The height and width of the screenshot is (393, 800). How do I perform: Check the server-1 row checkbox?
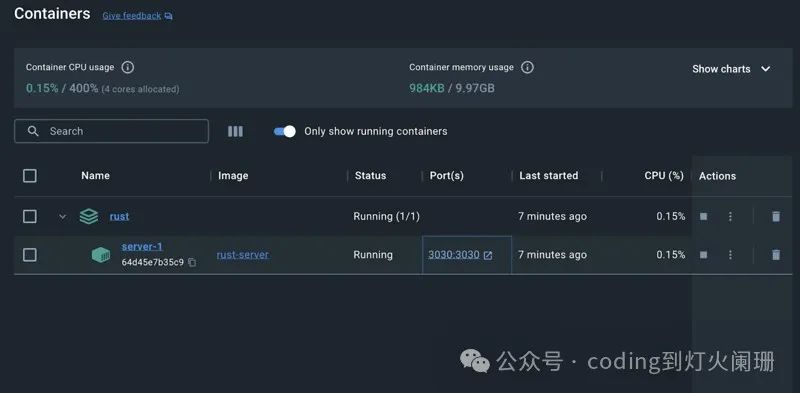click(30, 255)
